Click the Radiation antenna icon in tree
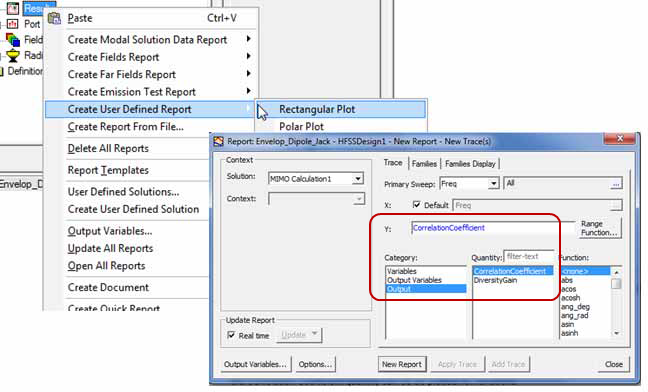648x392 pixels. (13, 55)
